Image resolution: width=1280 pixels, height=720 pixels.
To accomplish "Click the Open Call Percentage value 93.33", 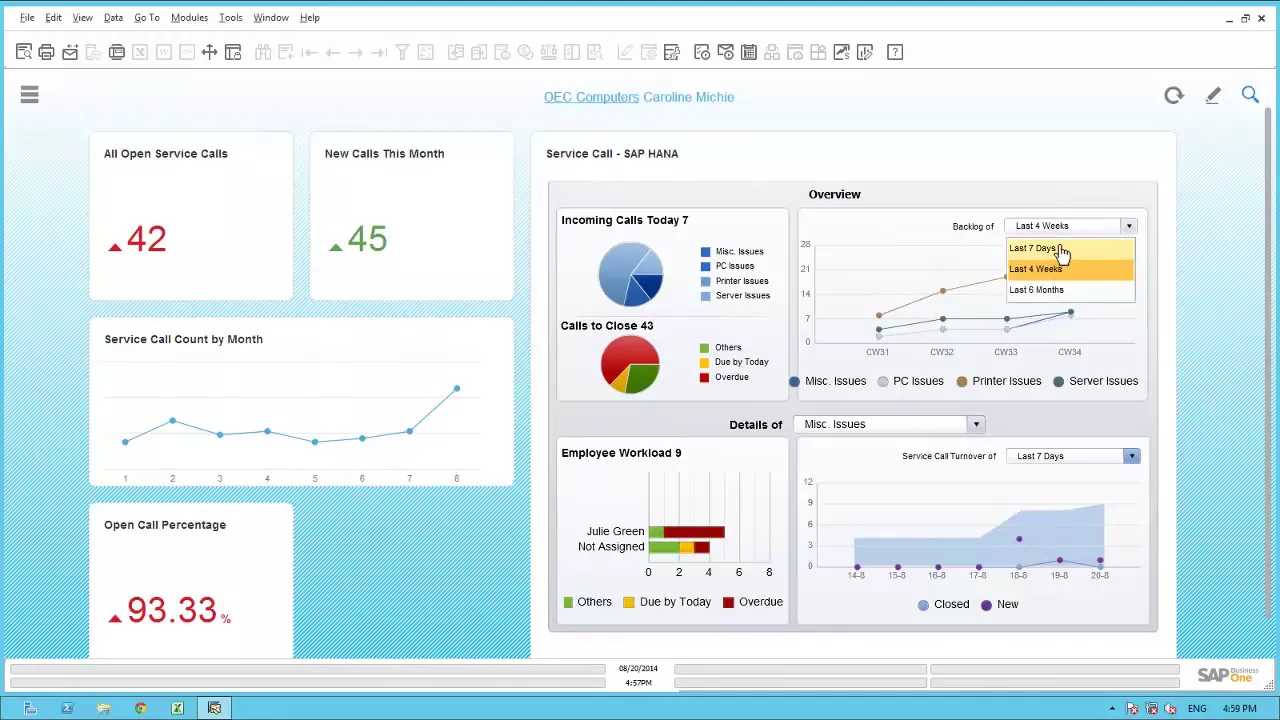I will [x=171, y=610].
